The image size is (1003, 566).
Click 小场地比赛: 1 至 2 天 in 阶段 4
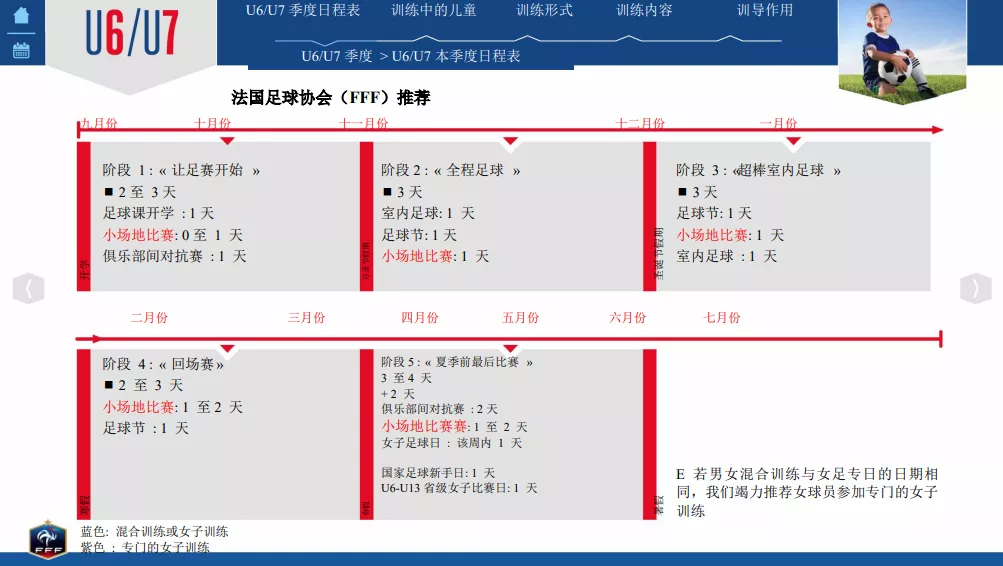coord(173,407)
